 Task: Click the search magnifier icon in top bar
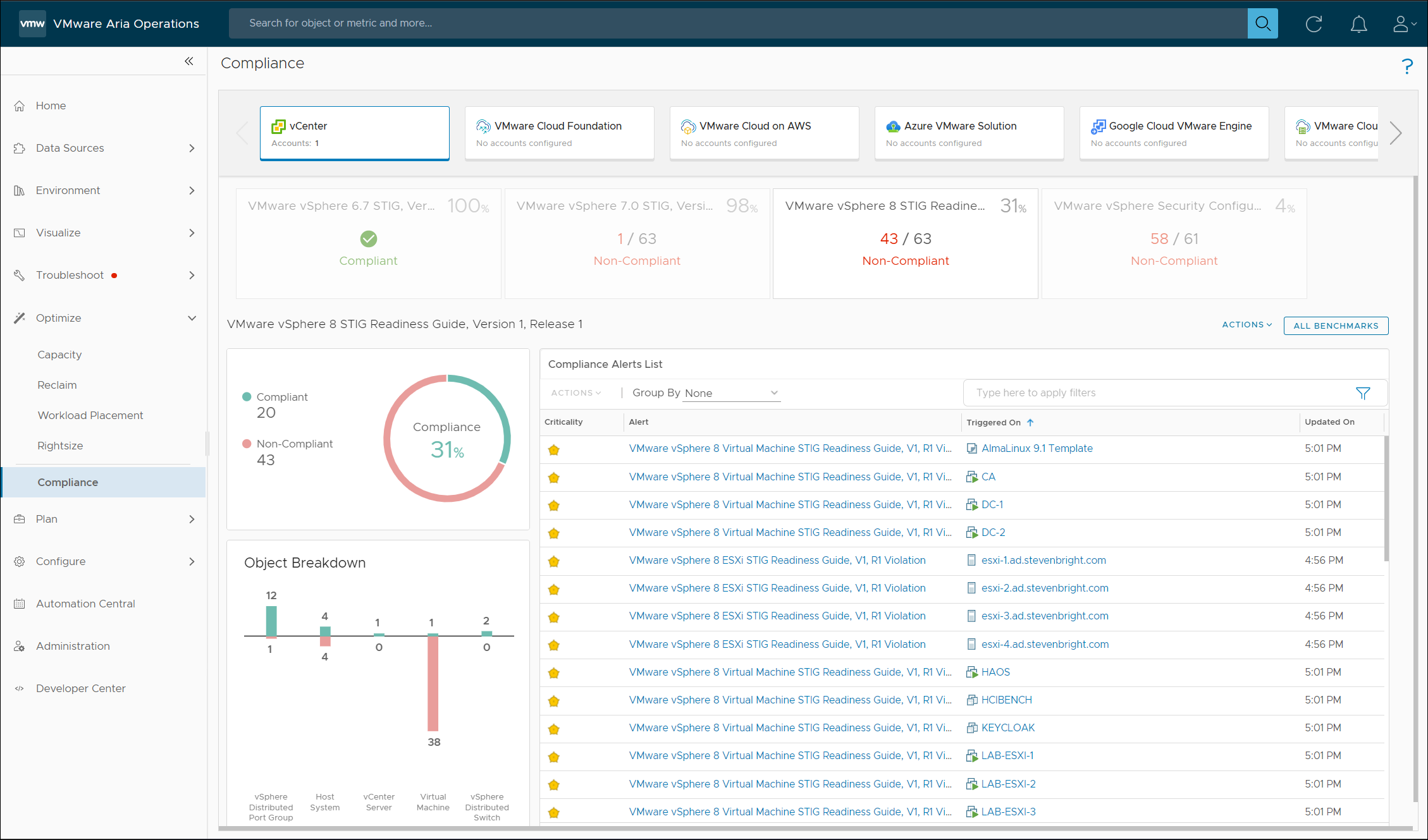click(1262, 23)
